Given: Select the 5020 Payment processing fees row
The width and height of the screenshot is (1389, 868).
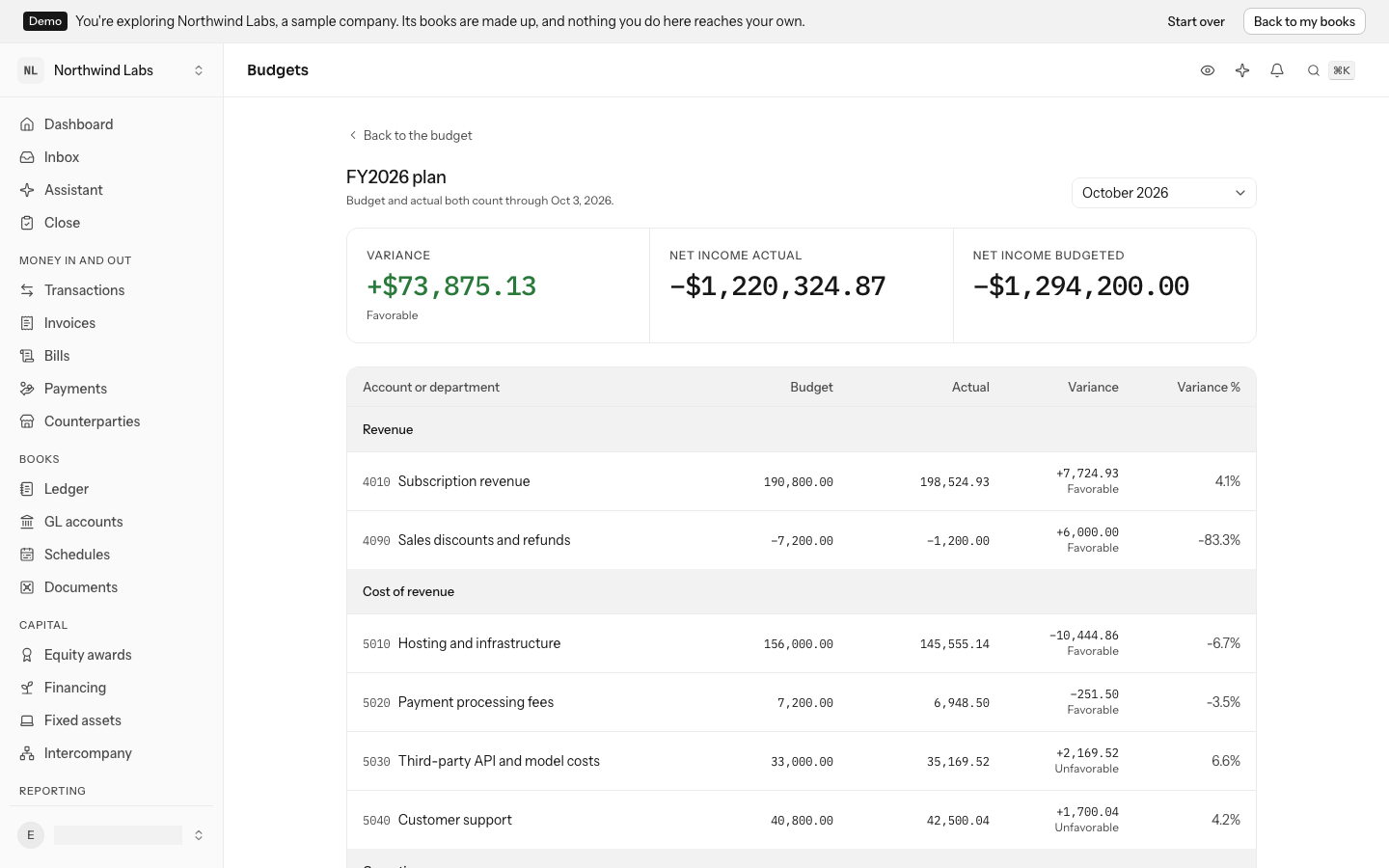Looking at the screenshot, I should coord(802,702).
